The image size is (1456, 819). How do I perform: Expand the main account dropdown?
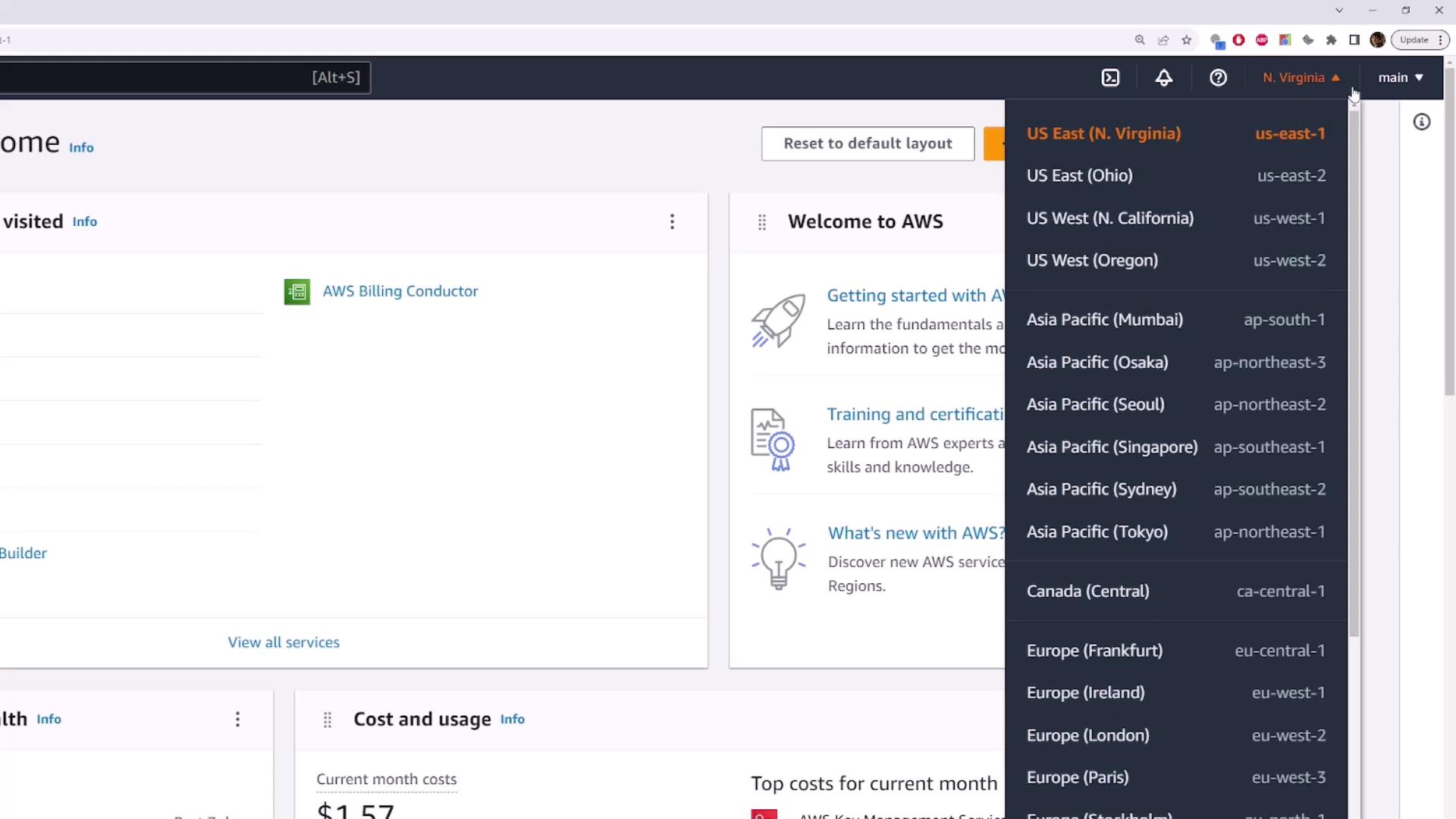[1400, 77]
